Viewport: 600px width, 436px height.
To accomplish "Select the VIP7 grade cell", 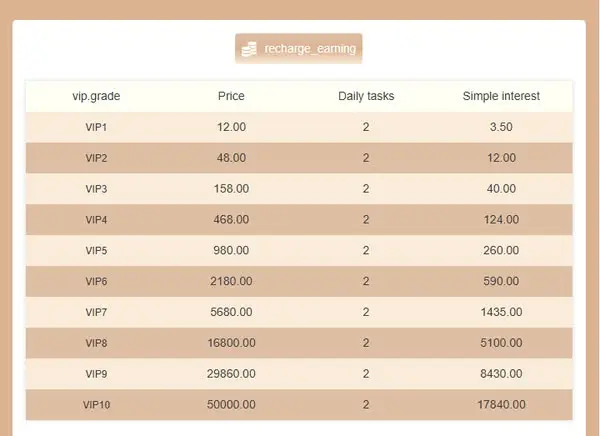I will (96, 312).
